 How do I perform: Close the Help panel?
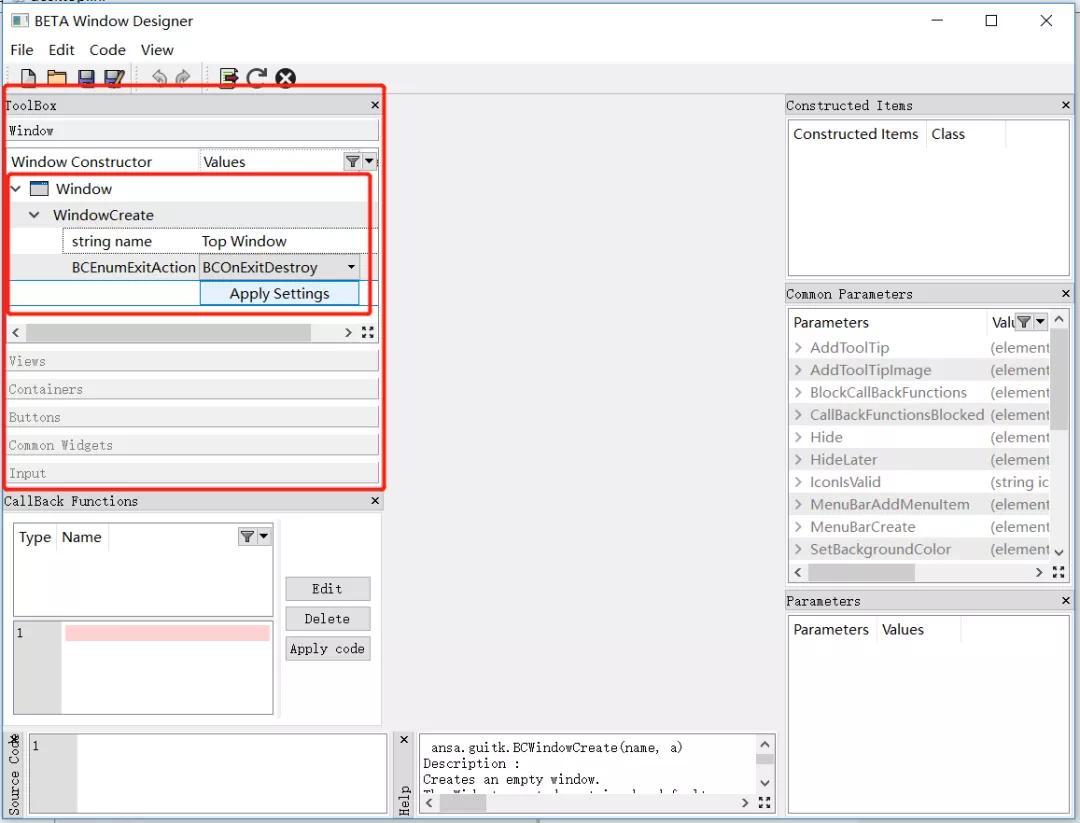tap(404, 740)
